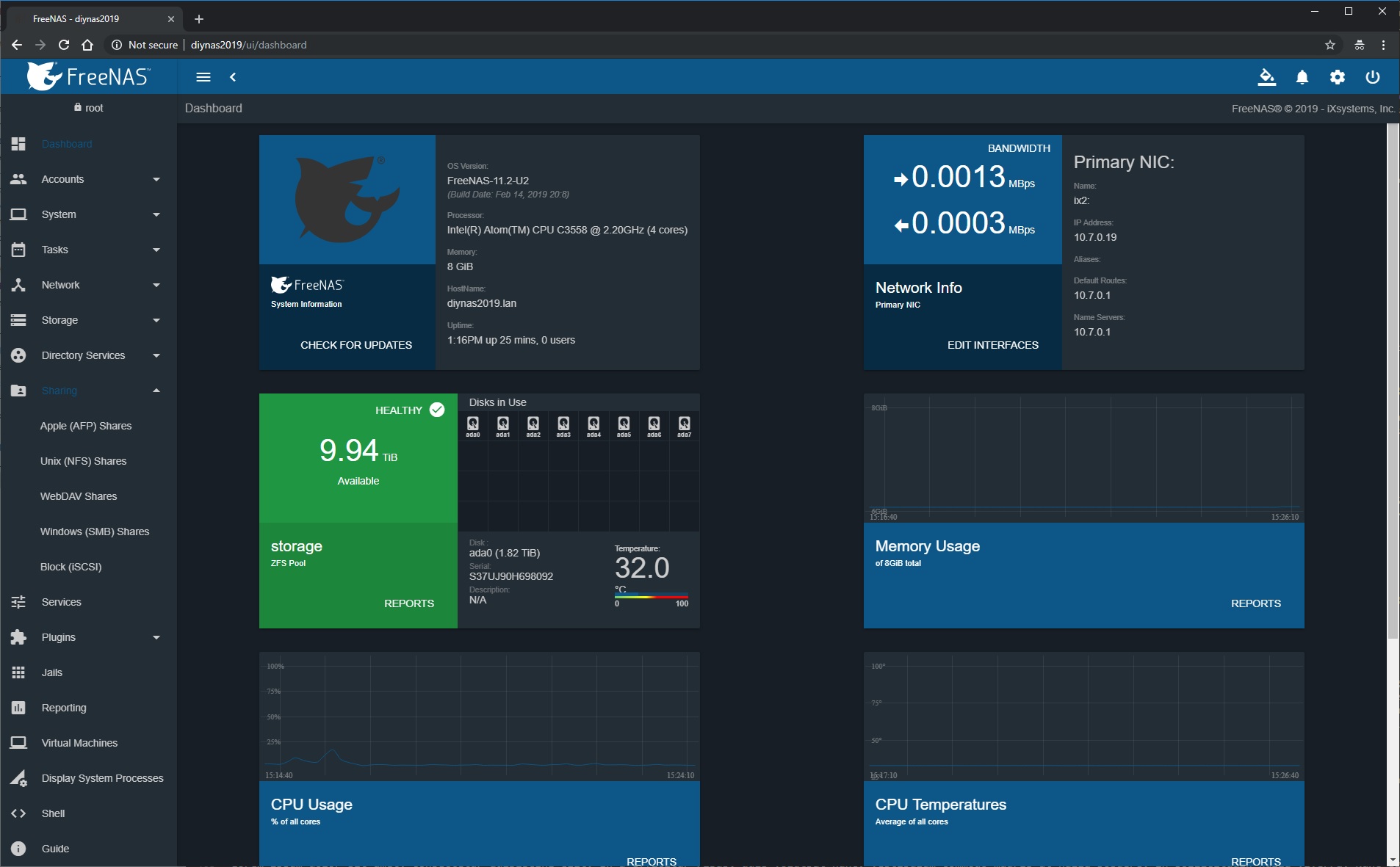
Task: Collapse sidebar with the left chevron icon
Action: coord(233,77)
